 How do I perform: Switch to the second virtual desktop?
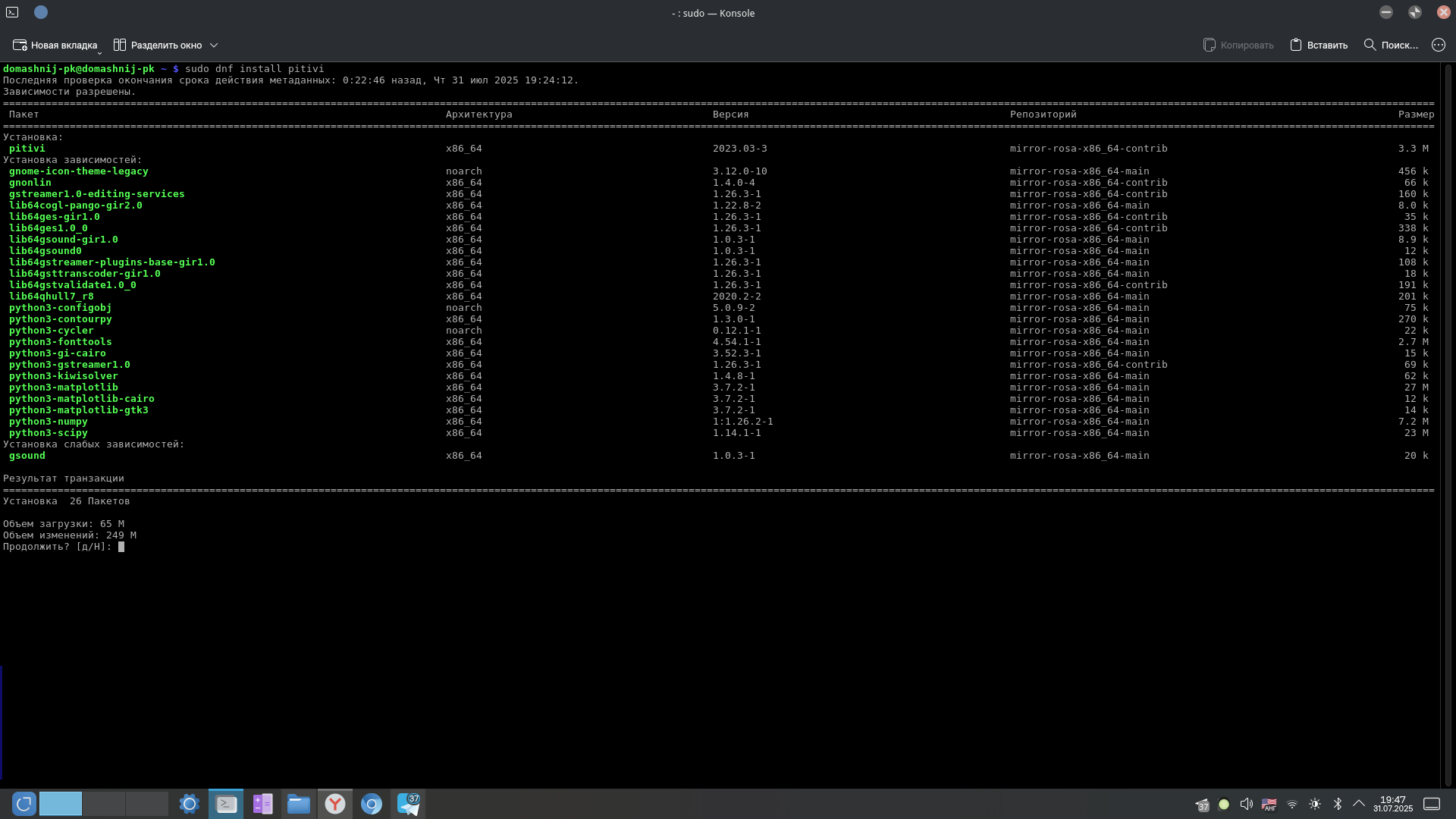point(104,804)
